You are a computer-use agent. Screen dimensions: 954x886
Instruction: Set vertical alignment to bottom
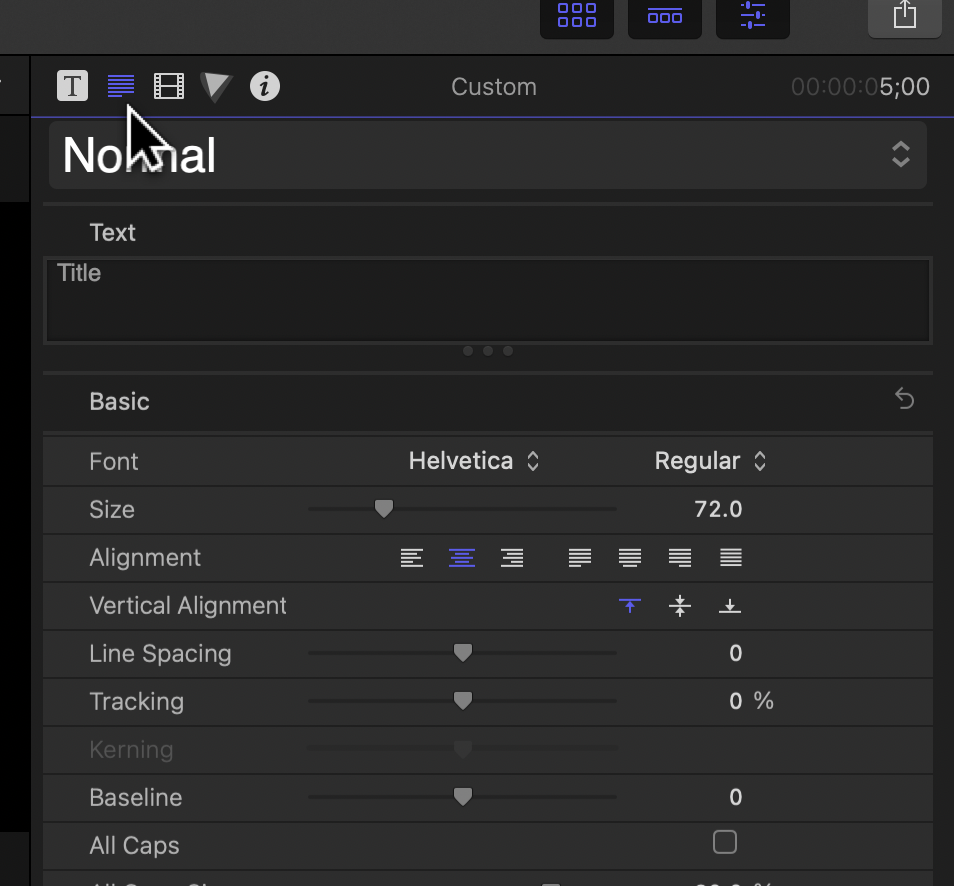[730, 606]
